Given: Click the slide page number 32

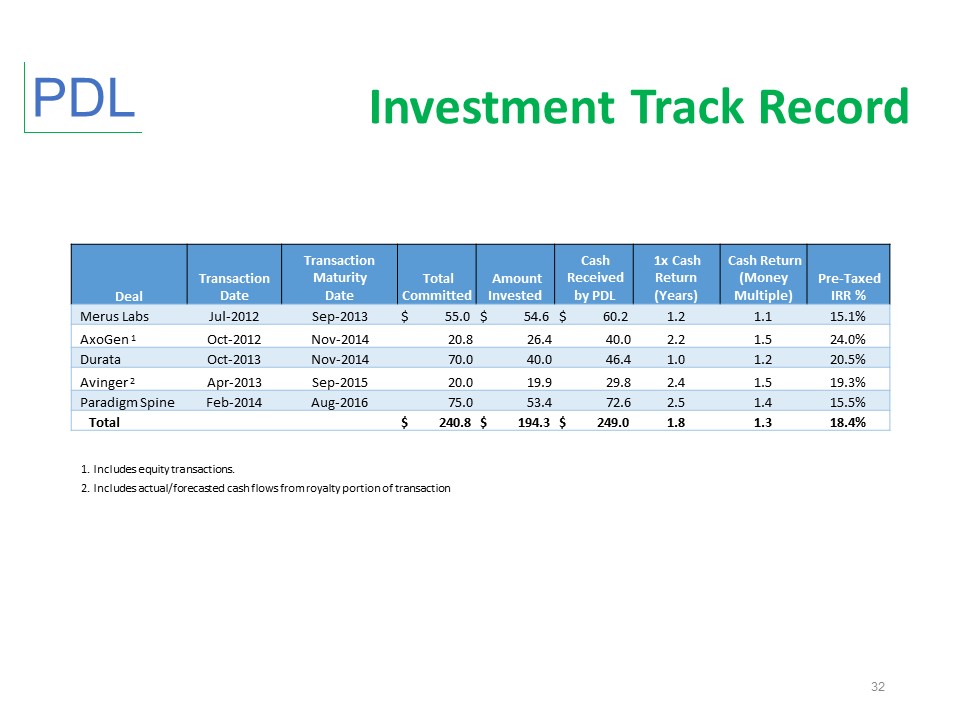Looking at the screenshot, I should click(878, 687).
